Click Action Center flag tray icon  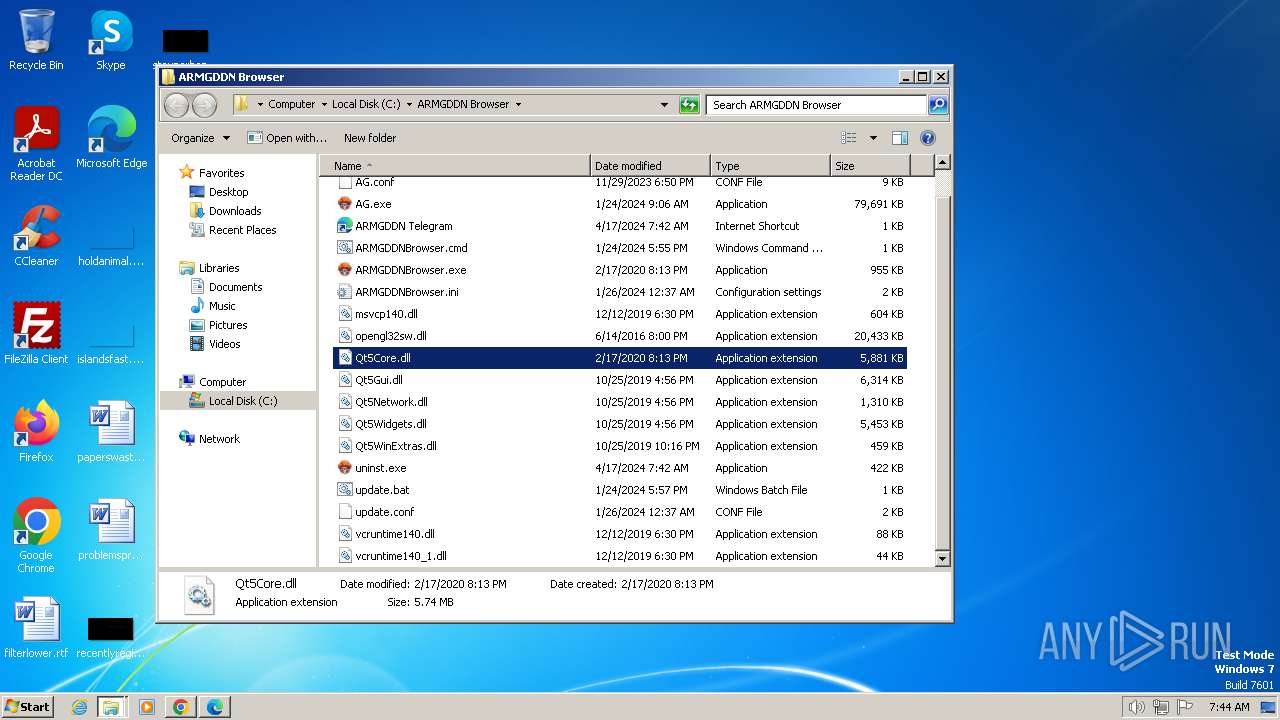coord(1185,707)
